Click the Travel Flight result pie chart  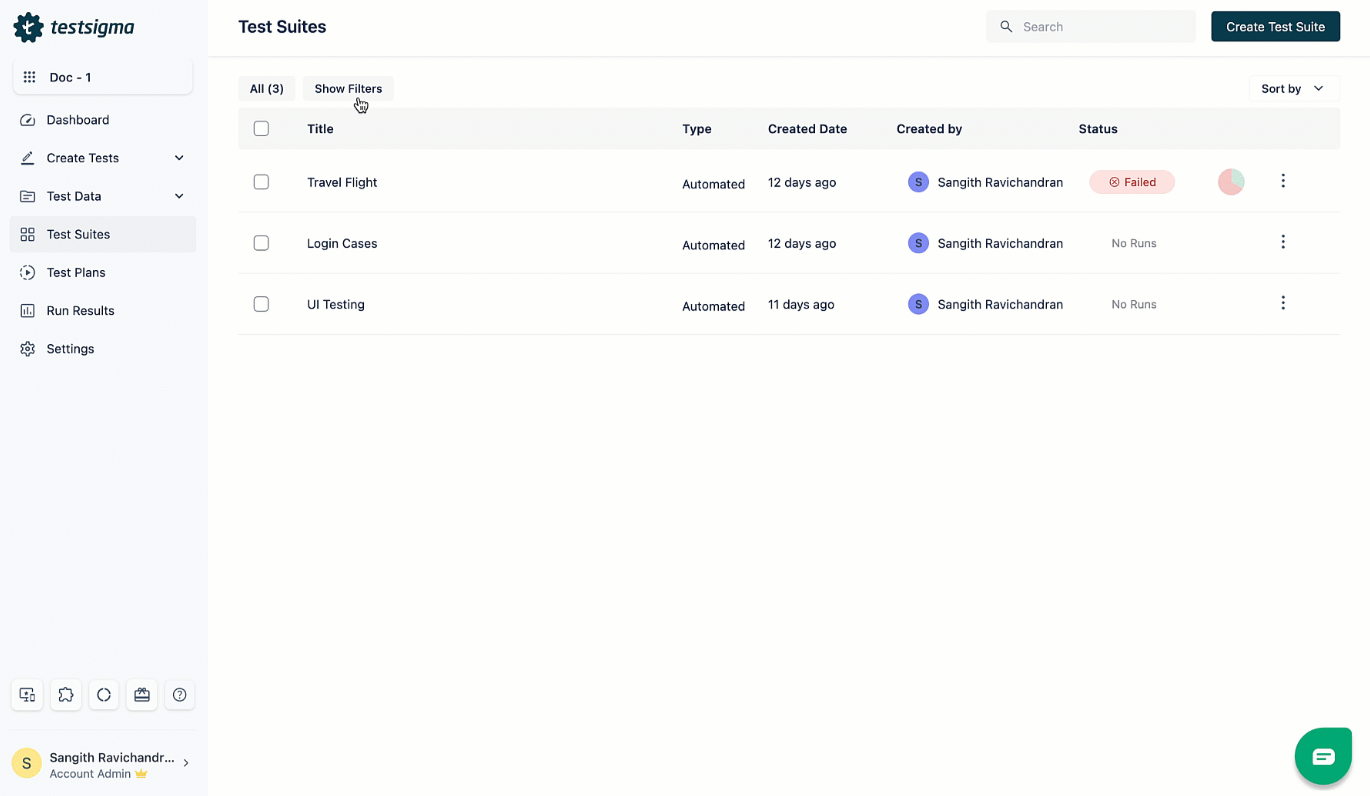point(1231,182)
